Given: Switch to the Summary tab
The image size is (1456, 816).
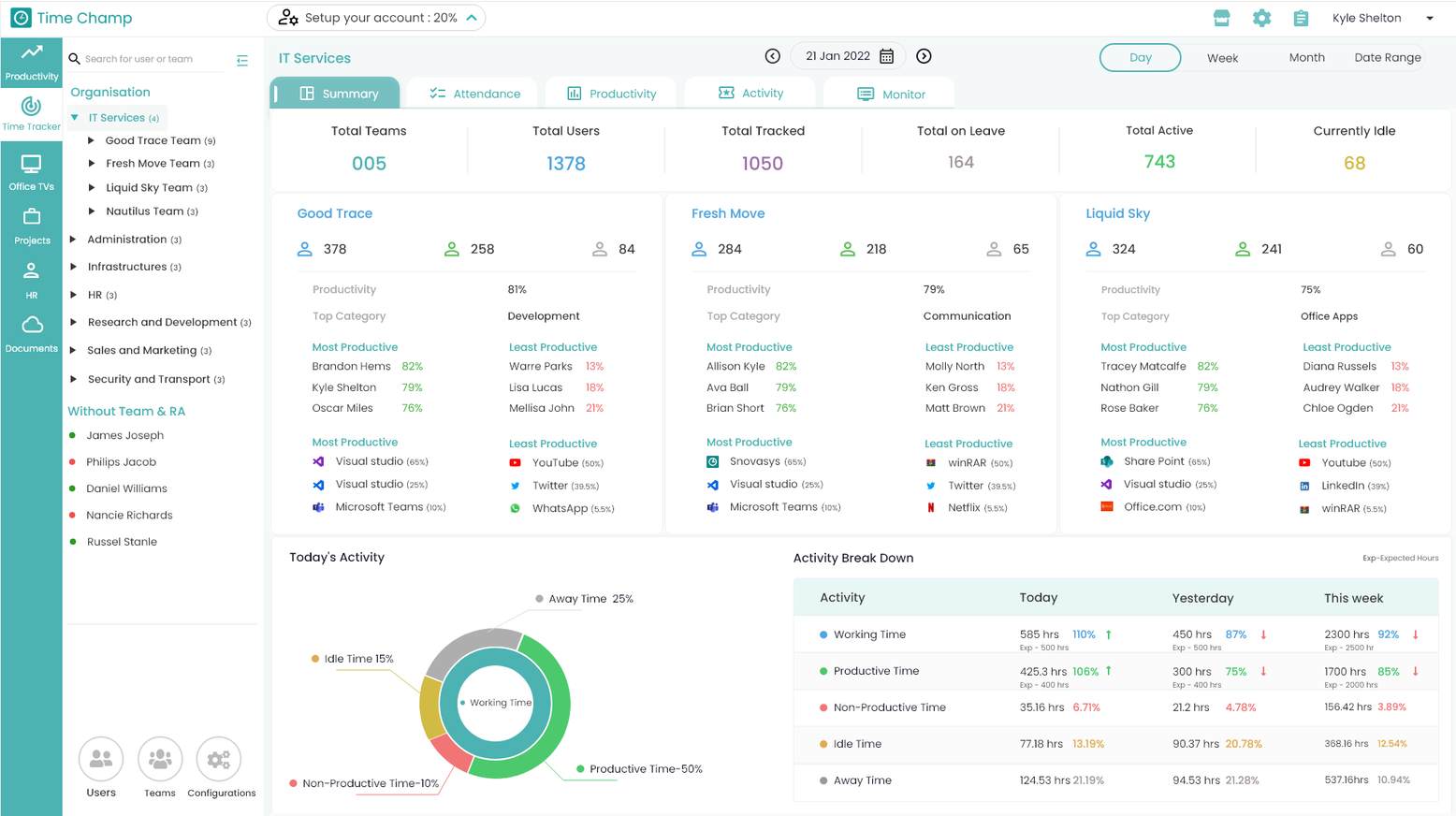Looking at the screenshot, I should (x=336, y=94).
